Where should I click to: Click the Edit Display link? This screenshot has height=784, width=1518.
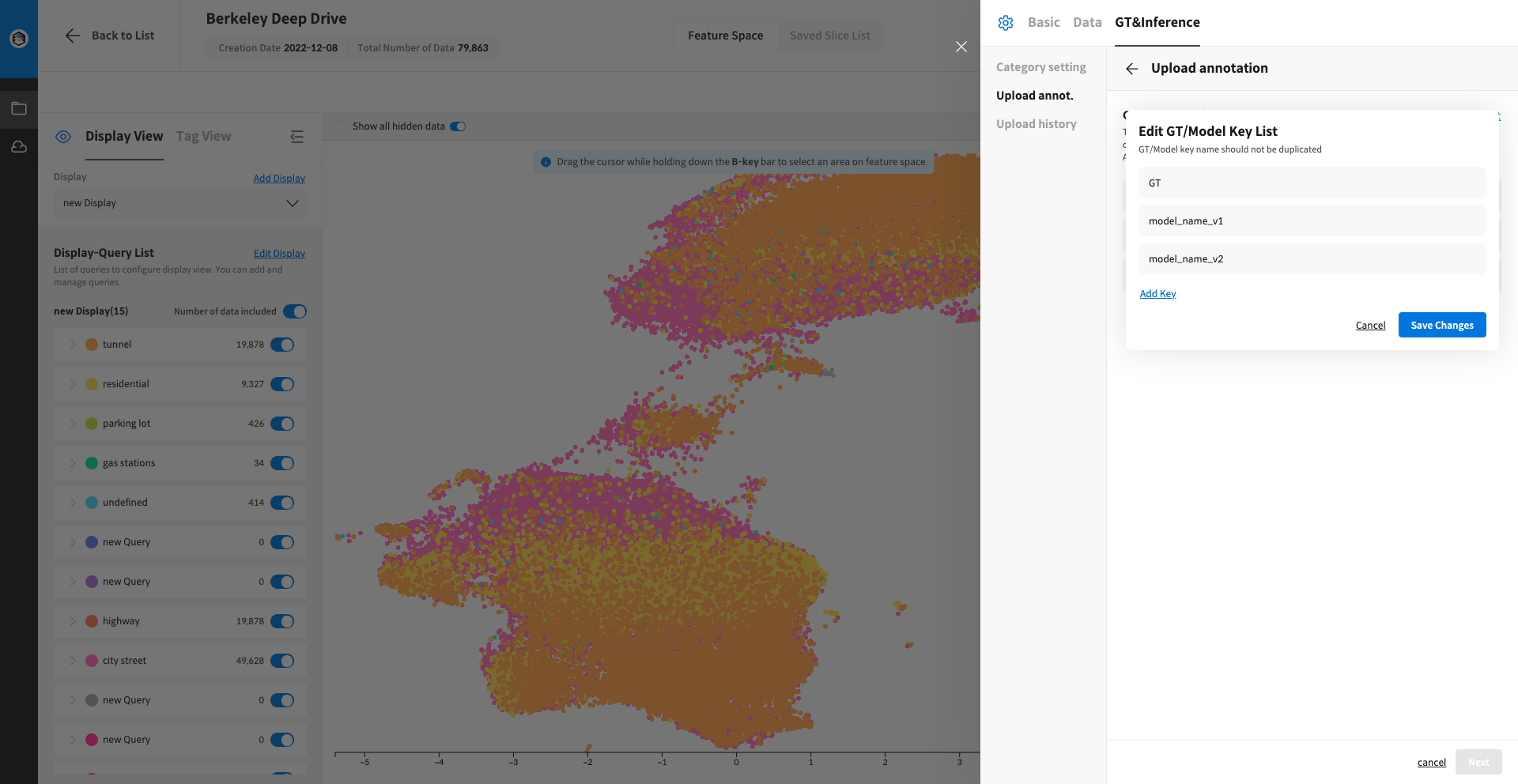pos(279,254)
